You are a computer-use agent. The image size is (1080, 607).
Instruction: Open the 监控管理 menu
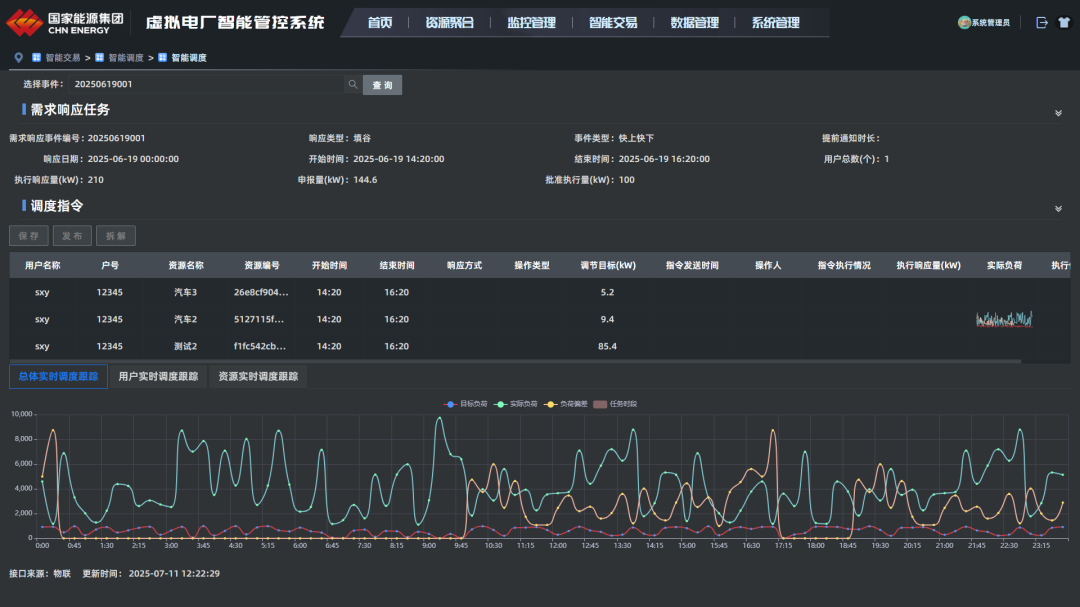531,23
